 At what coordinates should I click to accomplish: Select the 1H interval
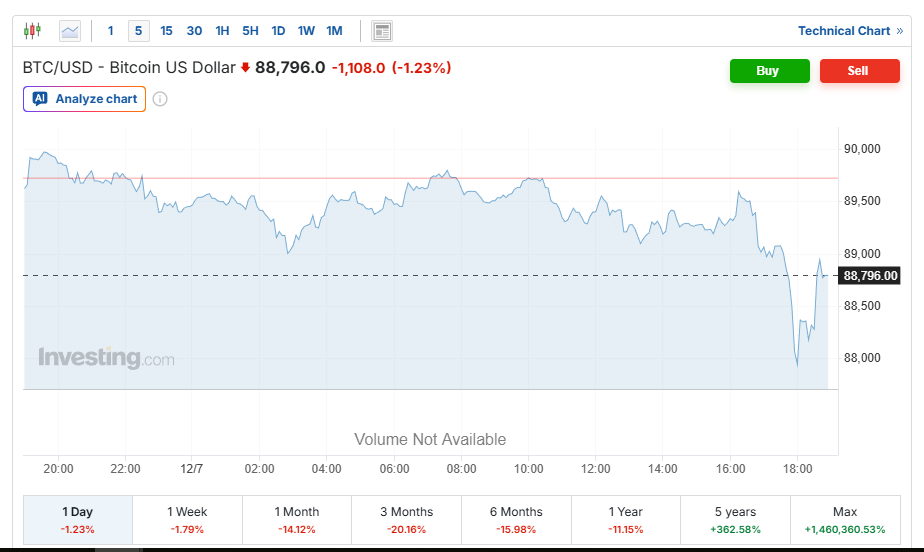click(222, 31)
